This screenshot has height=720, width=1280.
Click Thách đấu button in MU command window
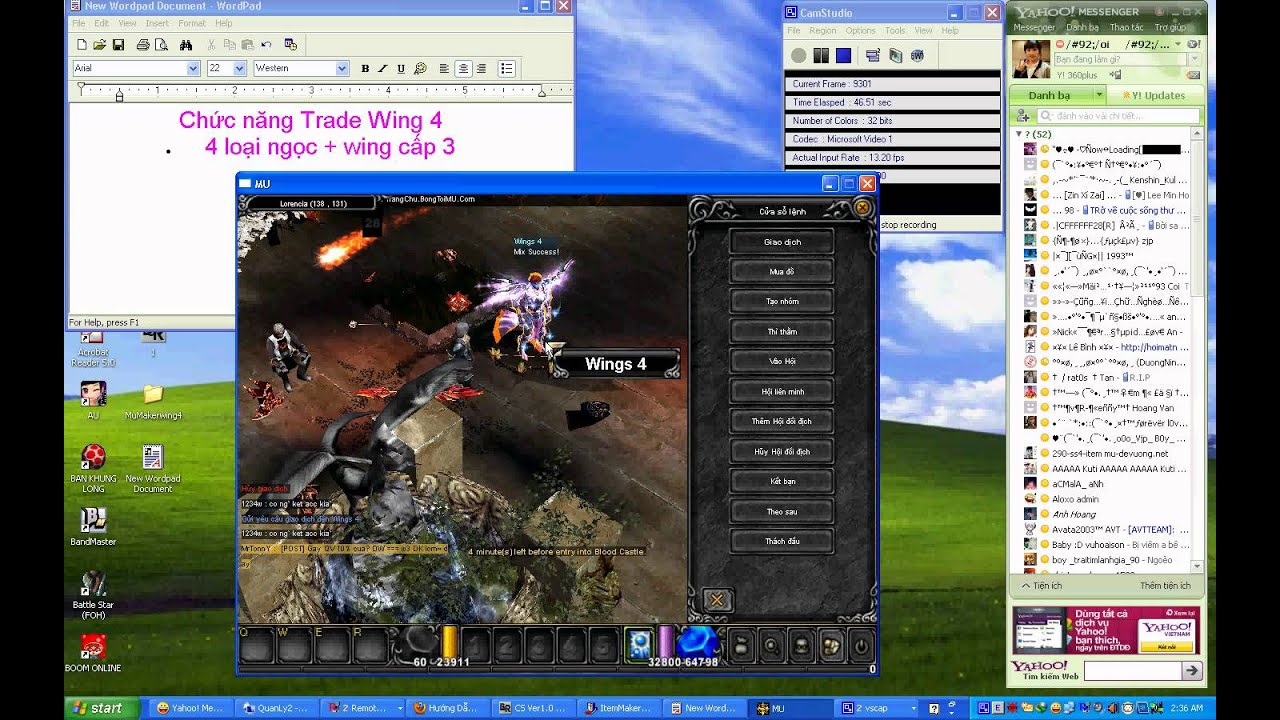click(782, 542)
